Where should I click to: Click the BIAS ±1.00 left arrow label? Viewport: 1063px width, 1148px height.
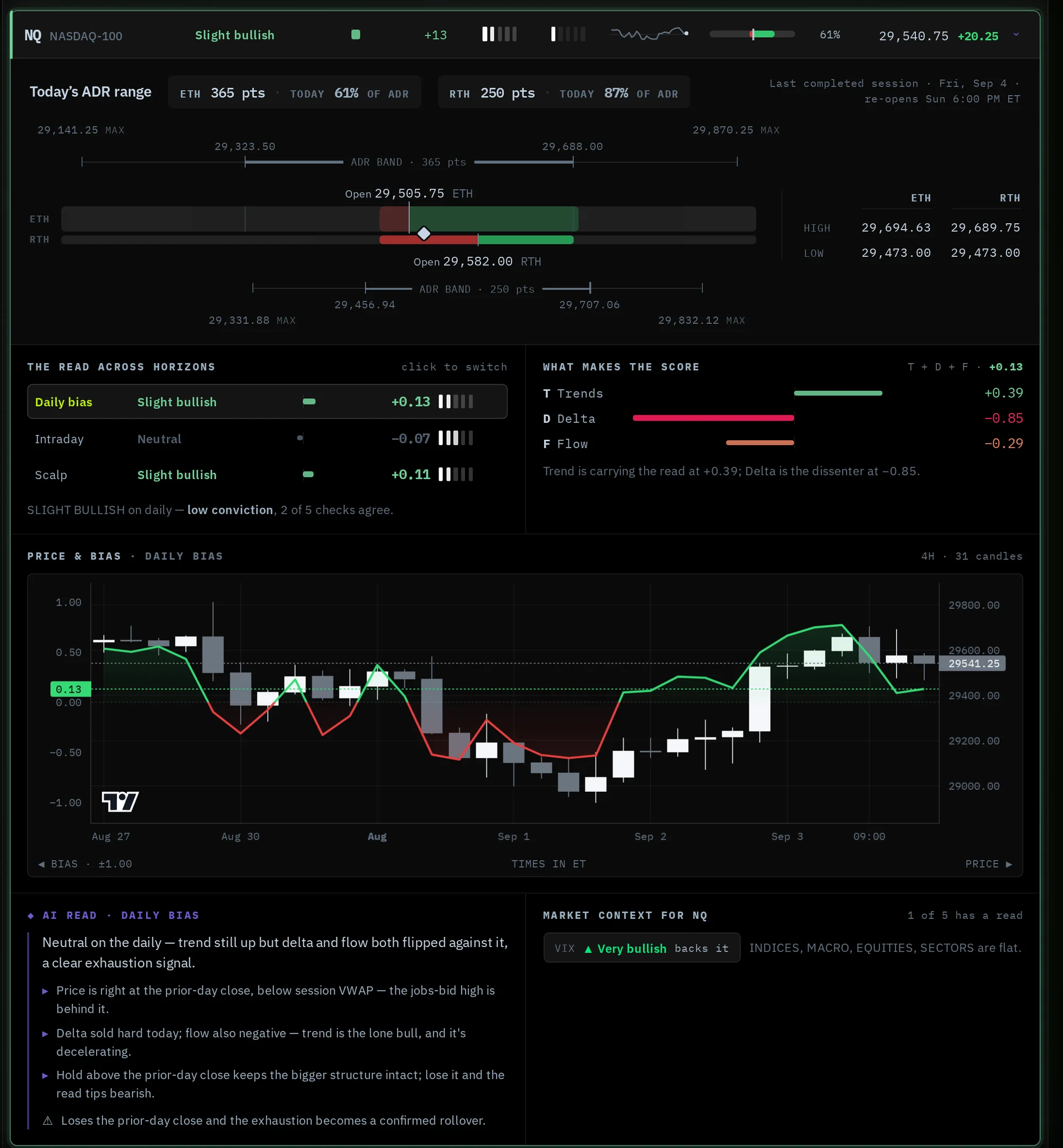(x=85, y=864)
